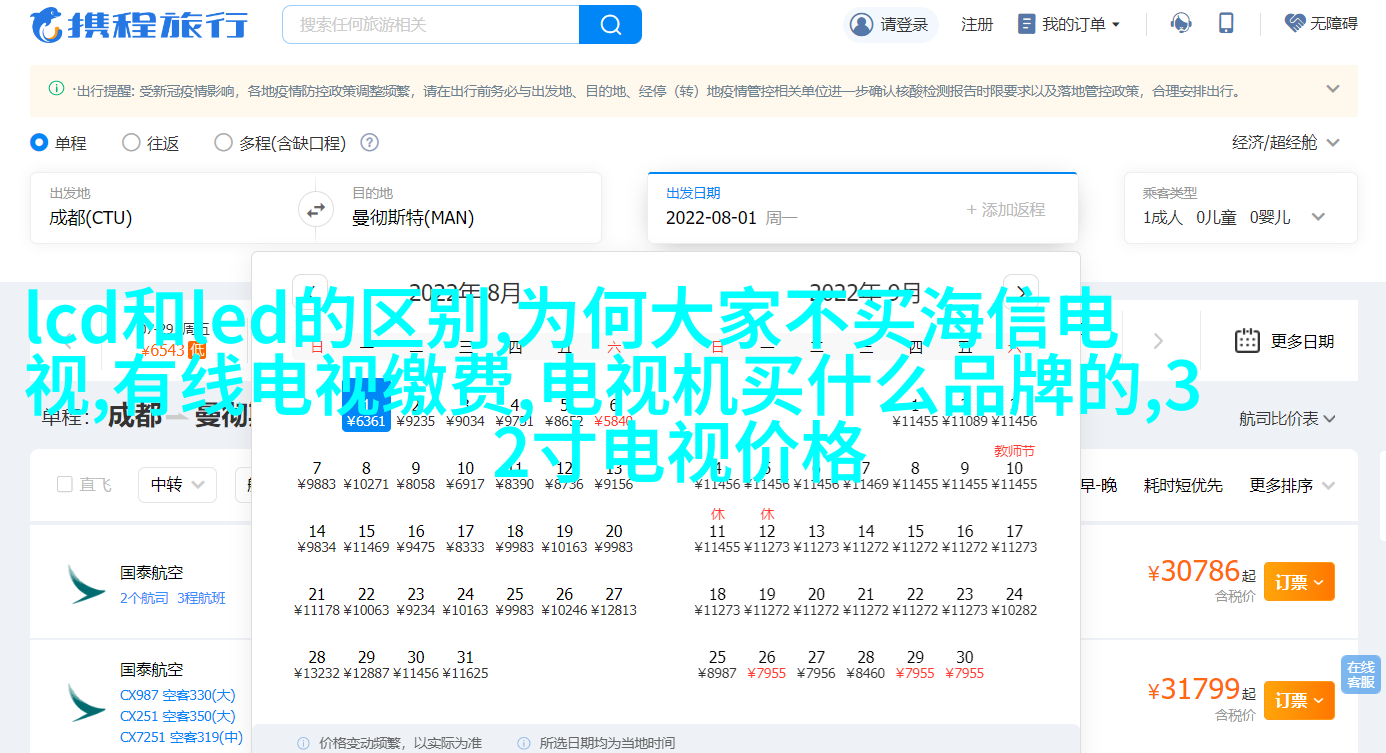This screenshot has width=1386, height=753.
Task: Click flight CX251 空客350(大)
Action: 178,716
